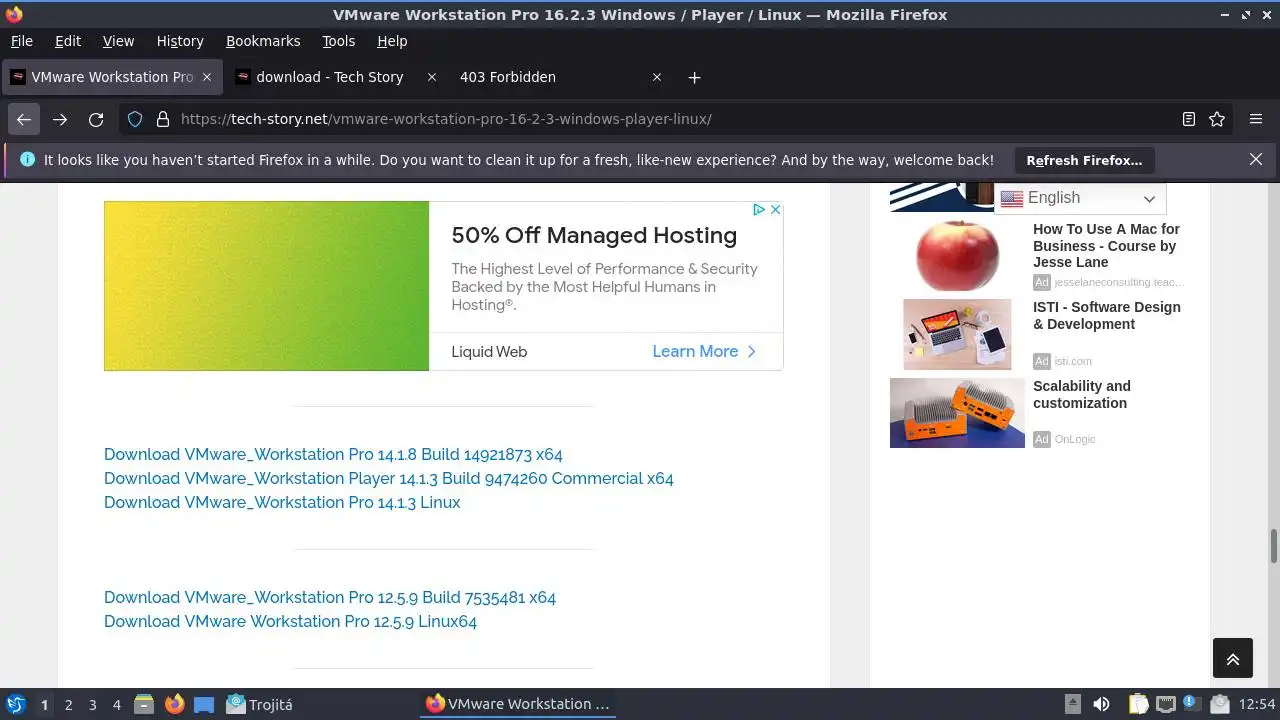The height and width of the screenshot is (720, 1280).
Task: Switch to virtual desktop 4
Action: 117,705
